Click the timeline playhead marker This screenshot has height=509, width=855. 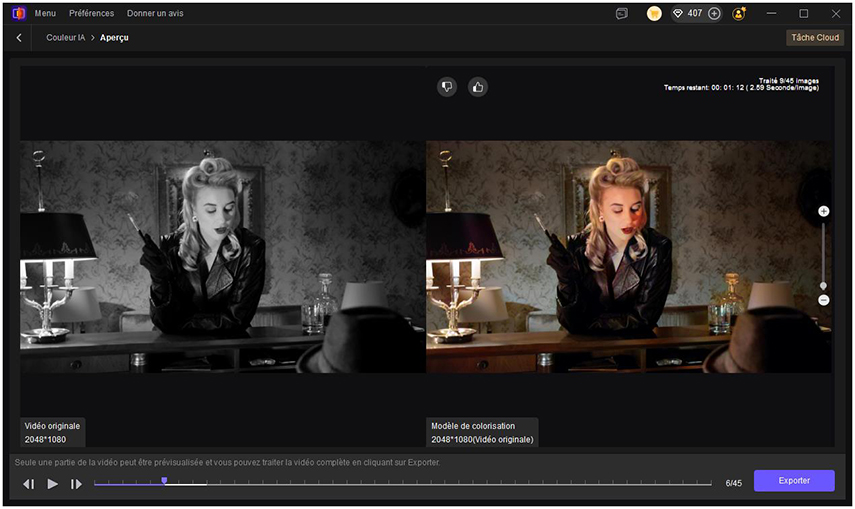[x=164, y=481]
